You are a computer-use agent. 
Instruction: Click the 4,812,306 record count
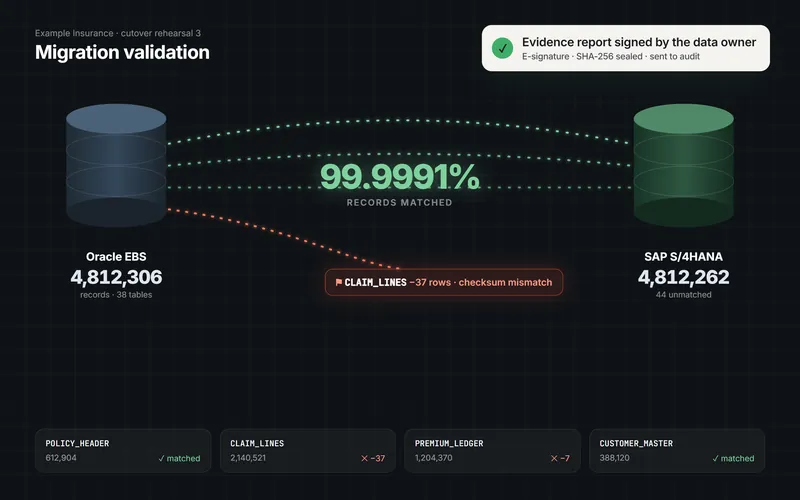coord(116,277)
